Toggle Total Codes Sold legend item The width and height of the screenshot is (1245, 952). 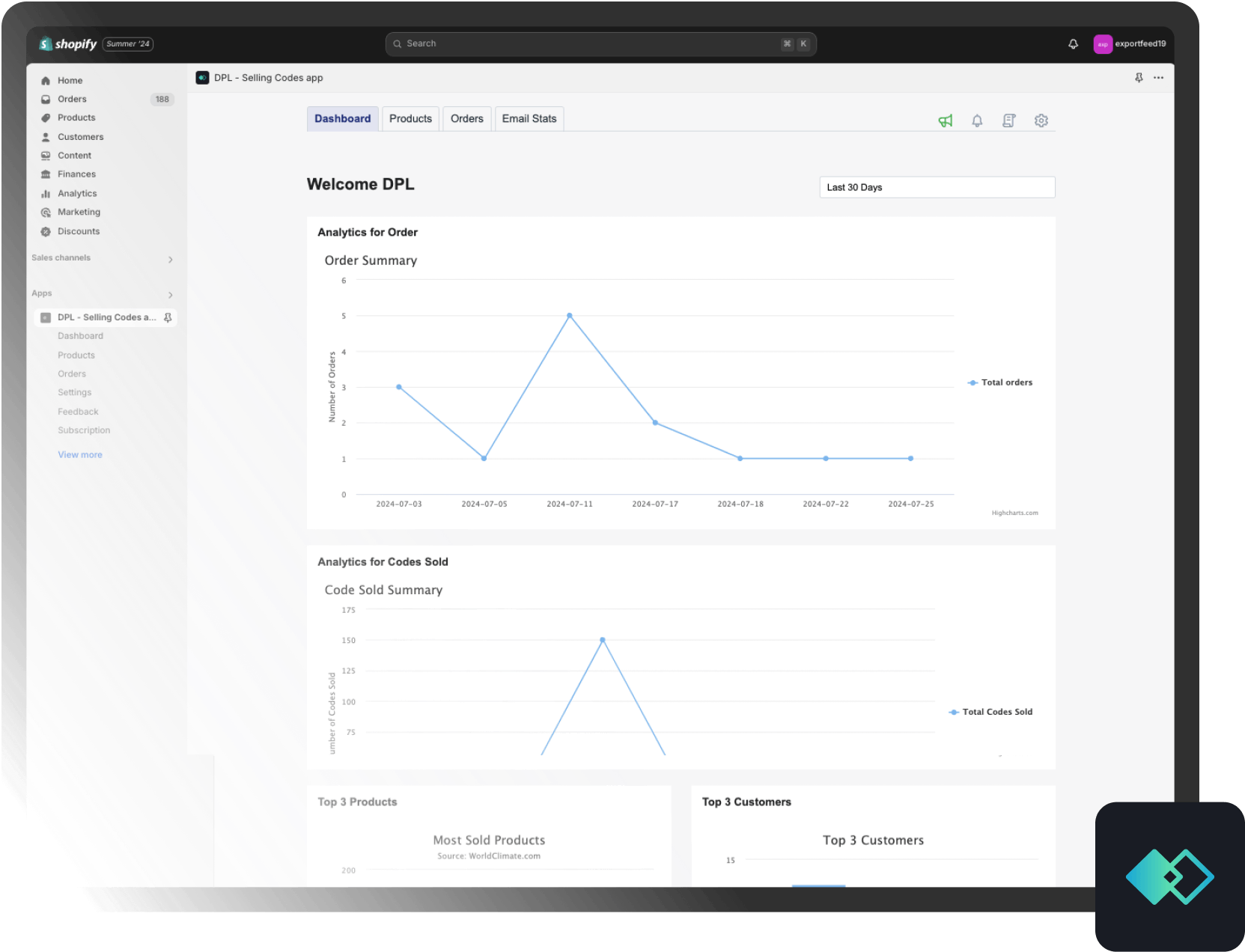click(x=991, y=712)
